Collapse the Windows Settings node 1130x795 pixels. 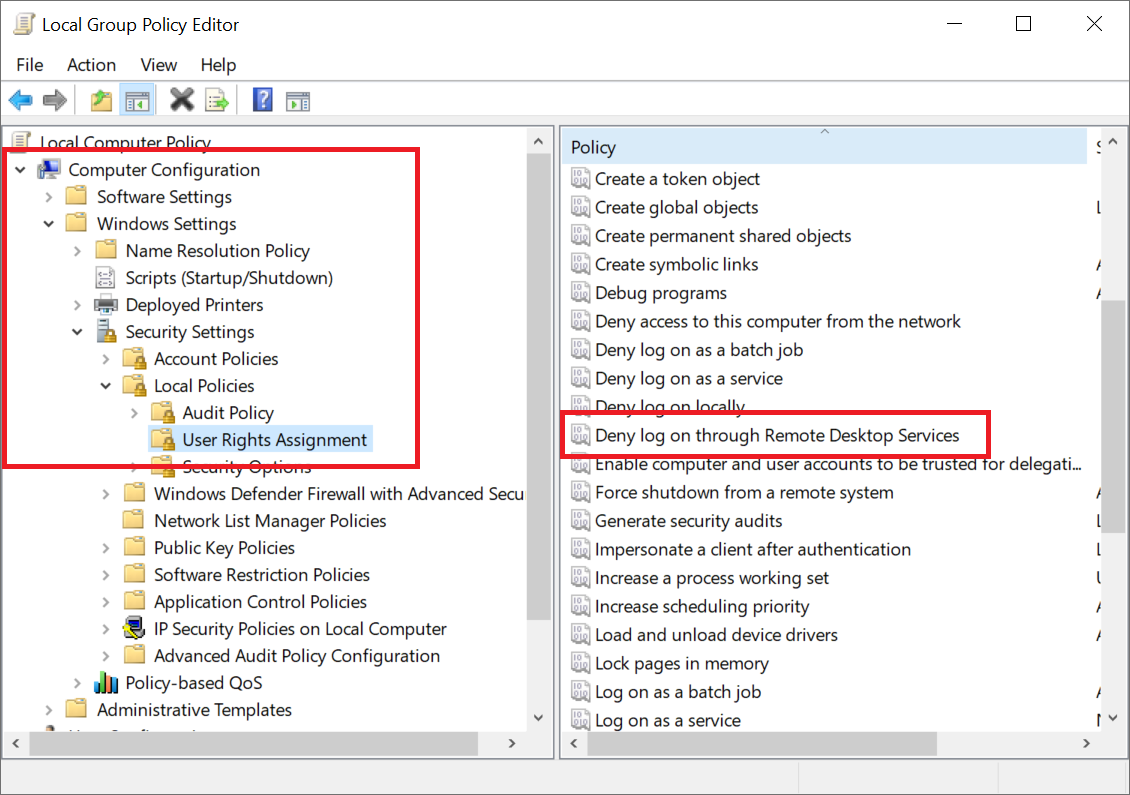point(49,224)
